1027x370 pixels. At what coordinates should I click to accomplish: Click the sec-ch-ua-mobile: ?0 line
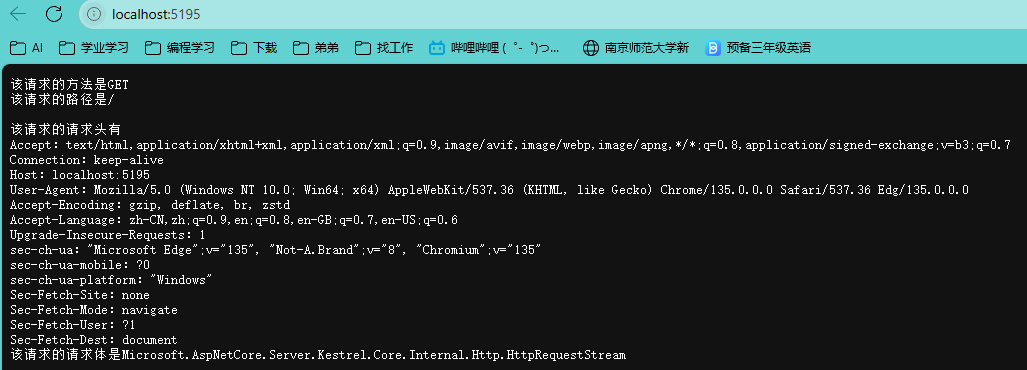[80, 265]
